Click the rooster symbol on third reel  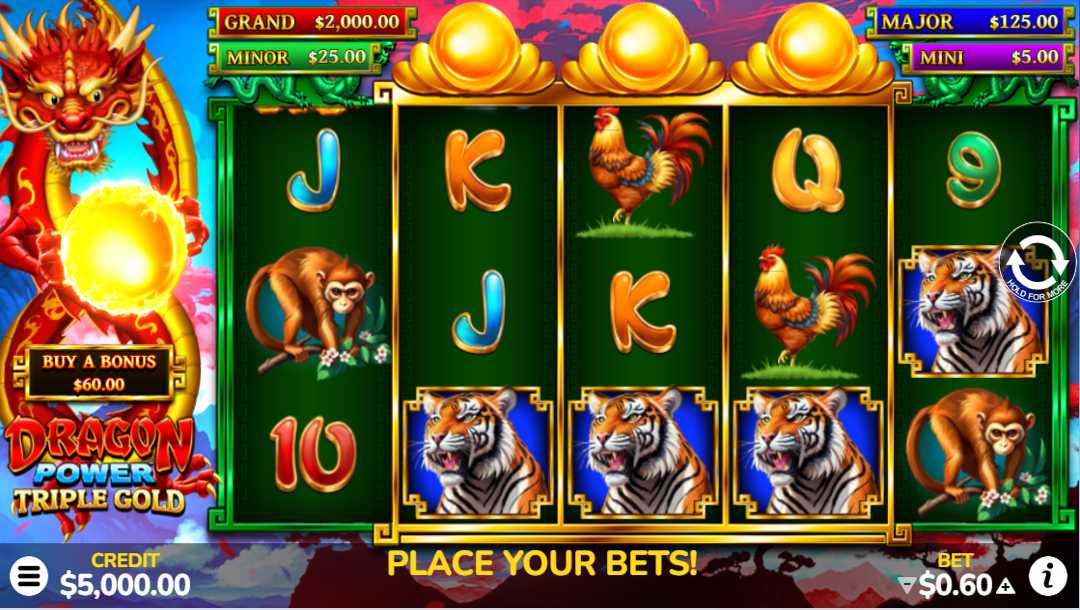click(x=644, y=172)
